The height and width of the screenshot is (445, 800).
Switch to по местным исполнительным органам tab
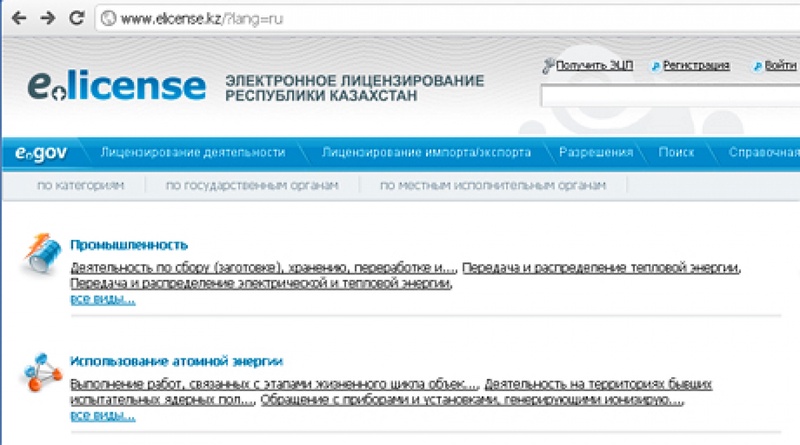pos(493,185)
